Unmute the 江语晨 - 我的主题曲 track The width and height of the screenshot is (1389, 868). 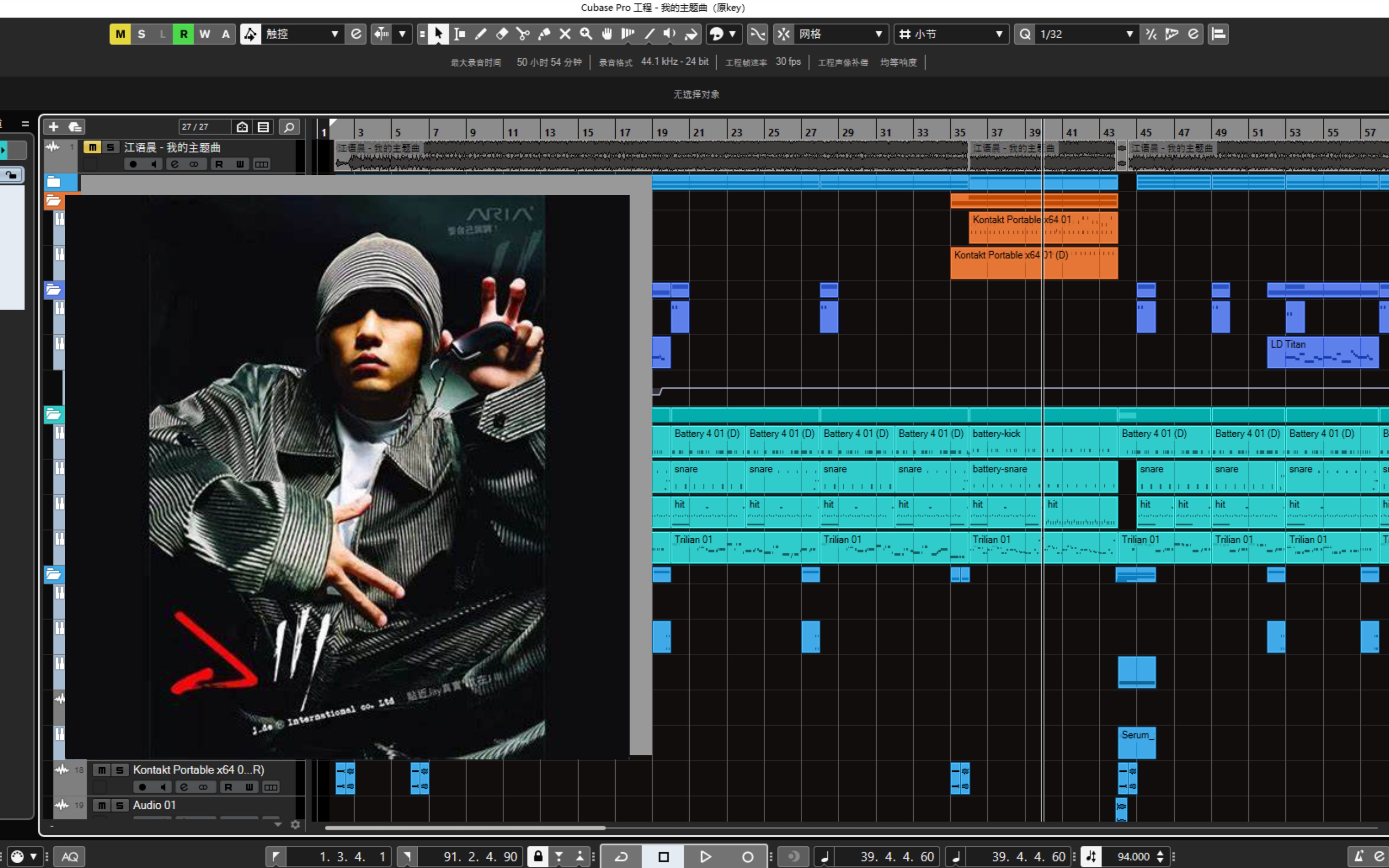[x=92, y=147]
